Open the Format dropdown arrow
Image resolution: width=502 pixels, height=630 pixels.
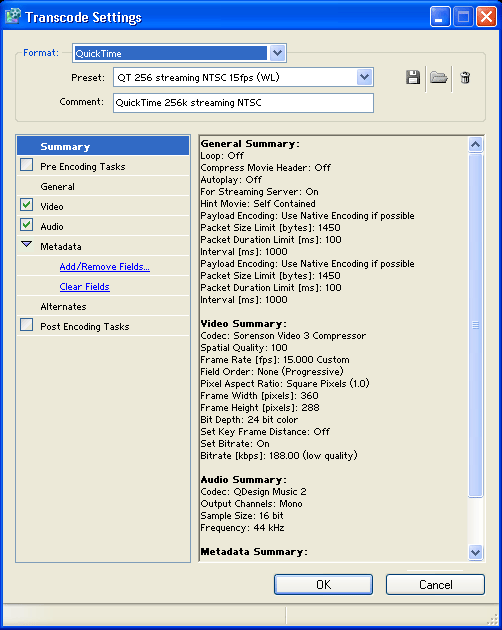(277, 53)
